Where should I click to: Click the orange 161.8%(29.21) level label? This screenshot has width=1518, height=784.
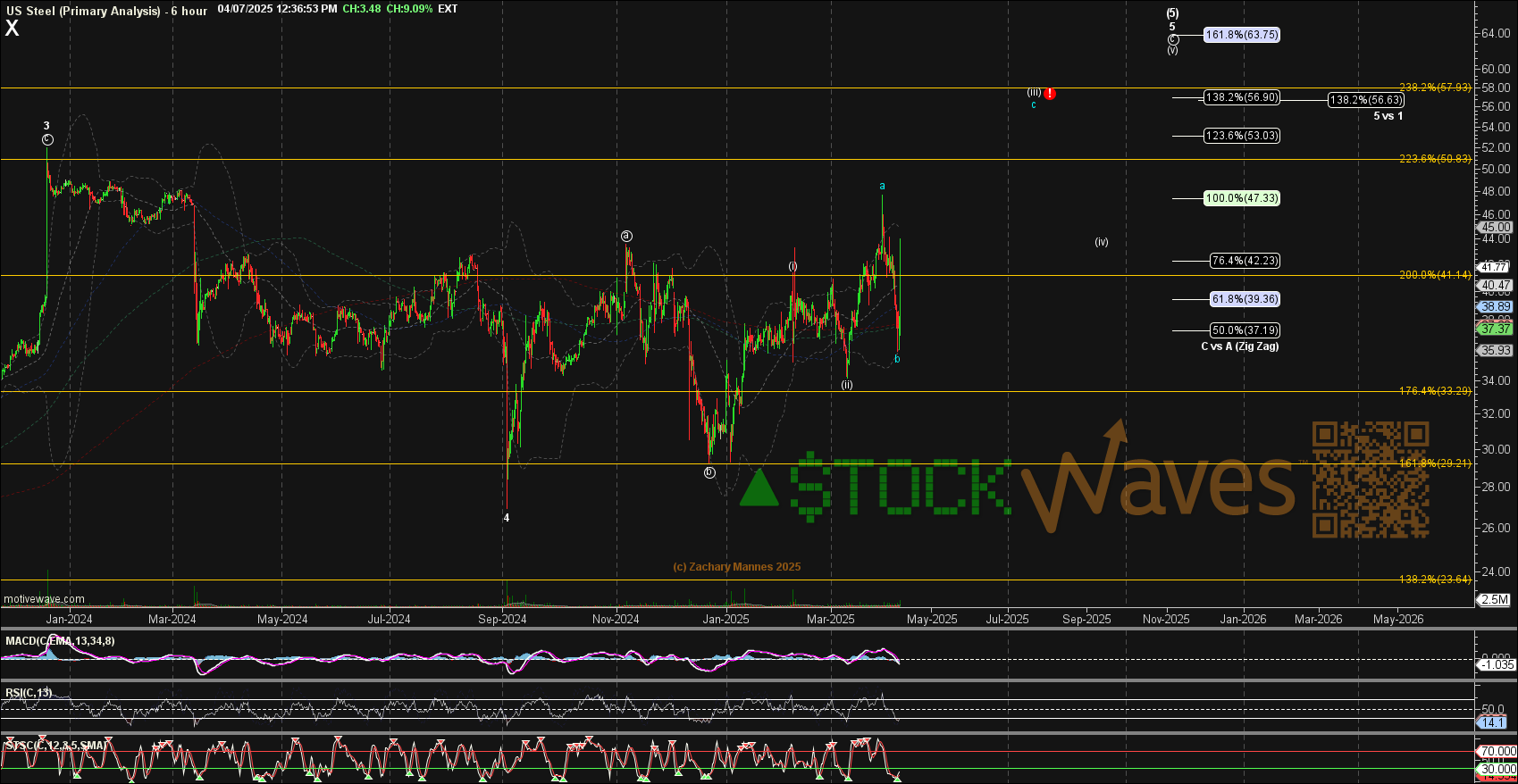[x=1435, y=463]
